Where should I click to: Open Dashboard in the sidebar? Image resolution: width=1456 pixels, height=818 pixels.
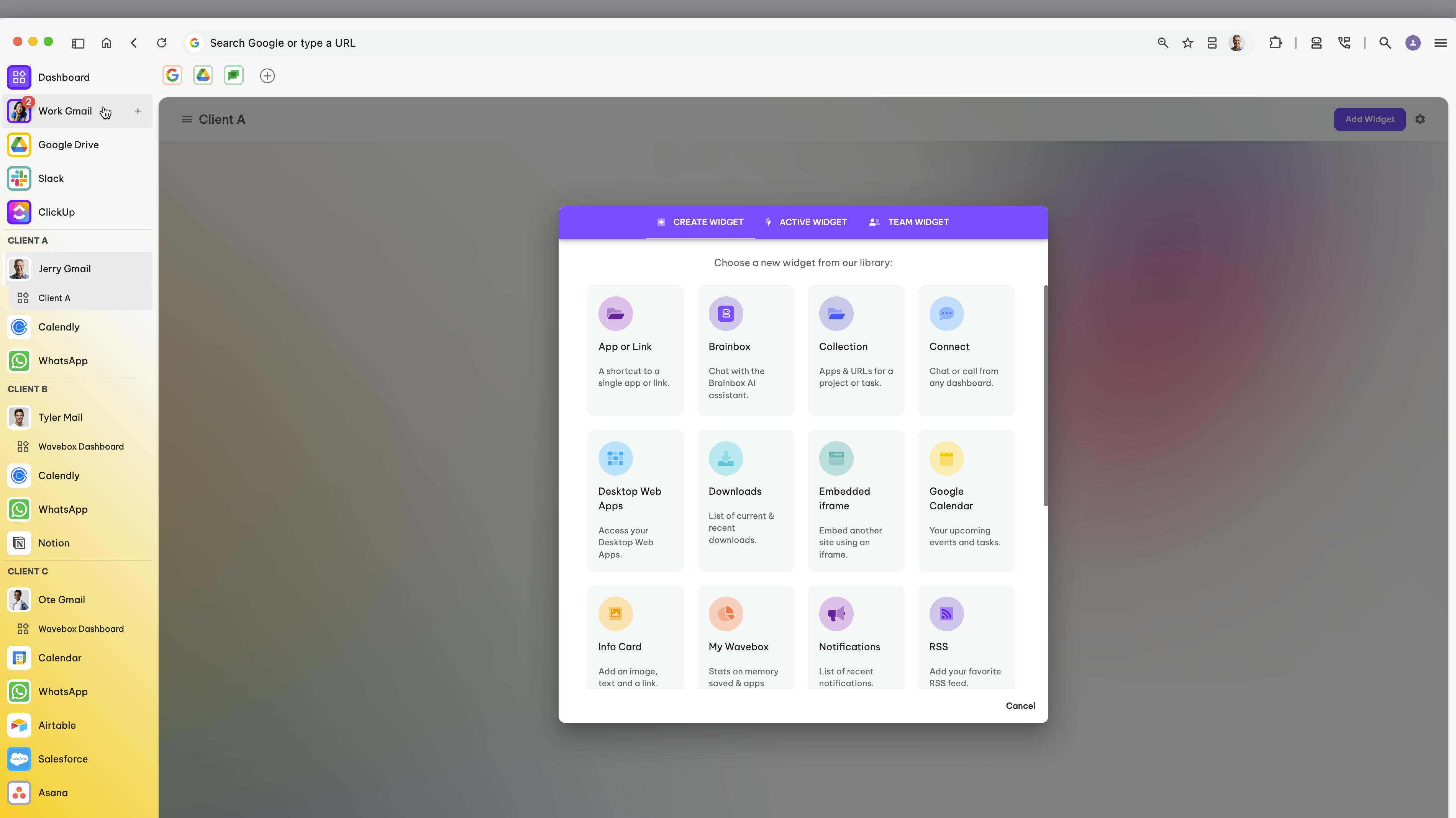(x=77, y=77)
